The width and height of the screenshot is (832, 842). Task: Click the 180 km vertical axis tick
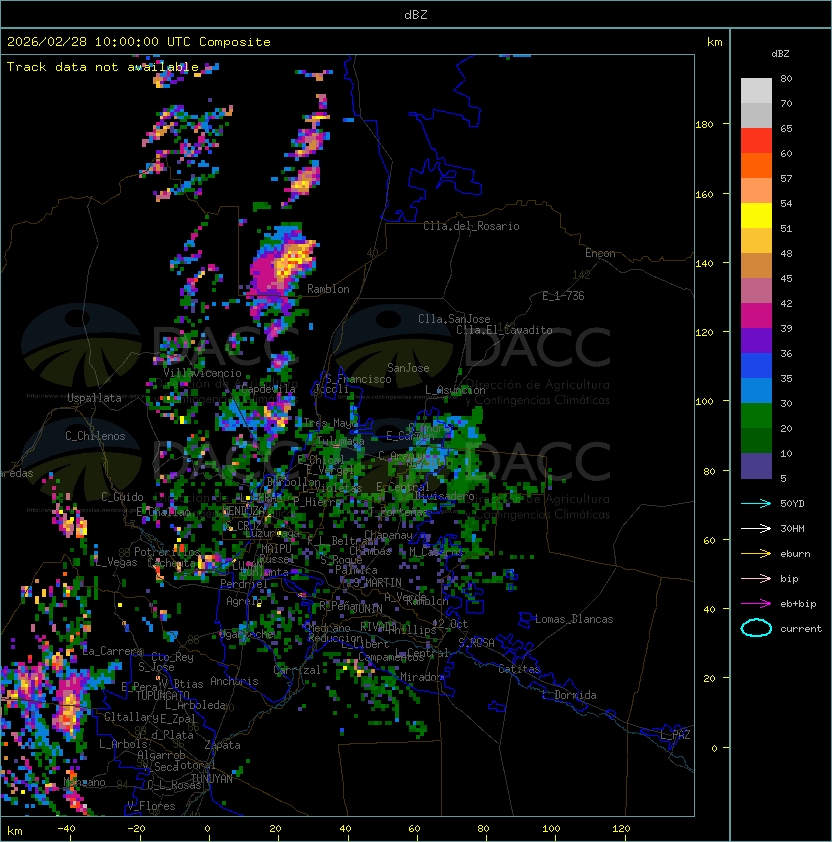[704, 125]
